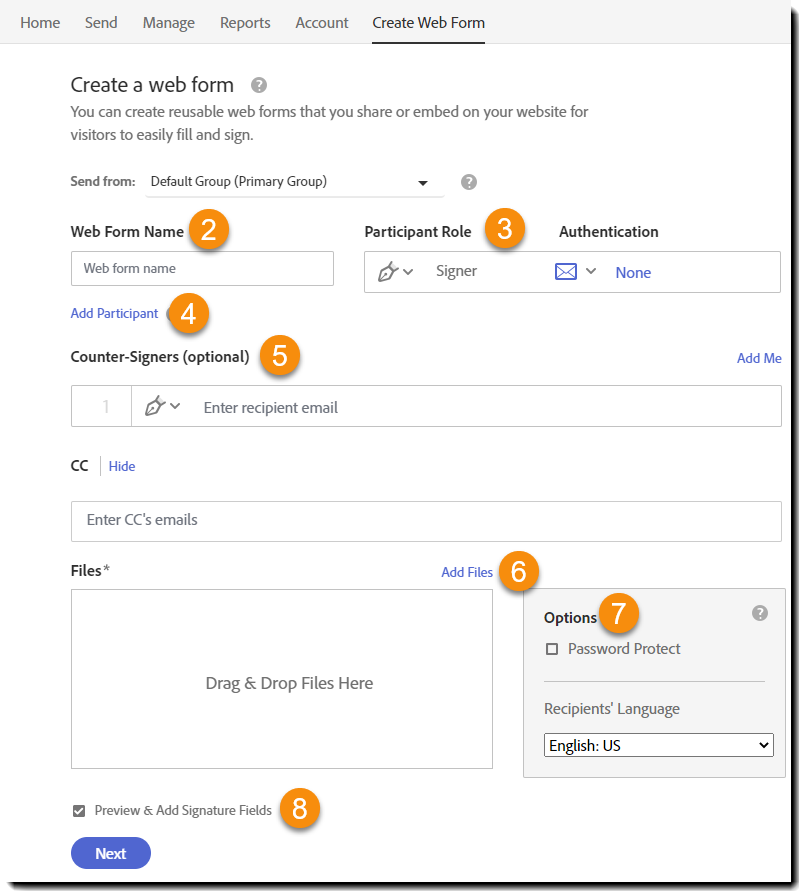Open the Manage tab
The image size is (799, 891).
pyautogui.click(x=169, y=22)
